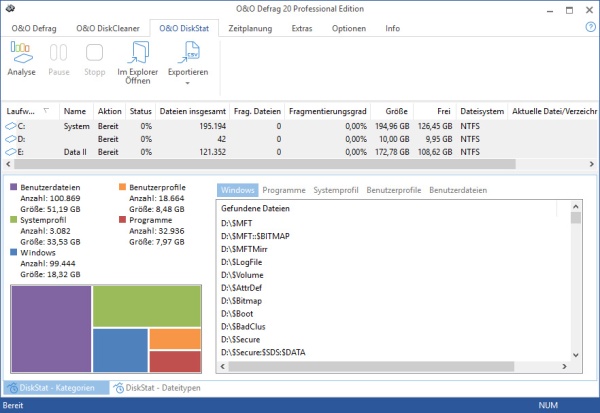Select drive D: icon

(11, 139)
